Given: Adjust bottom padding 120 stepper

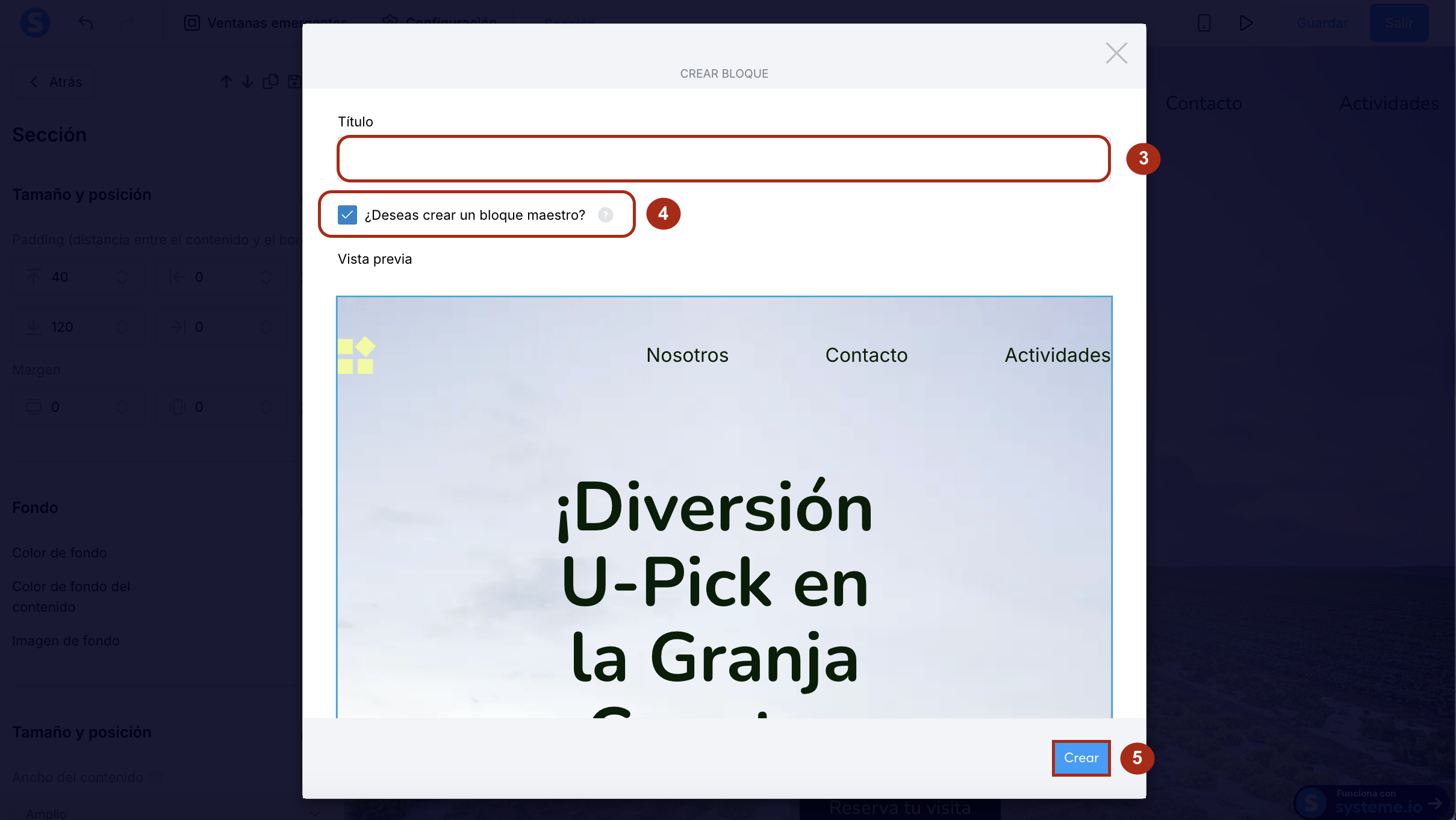Looking at the screenshot, I should pos(122,327).
